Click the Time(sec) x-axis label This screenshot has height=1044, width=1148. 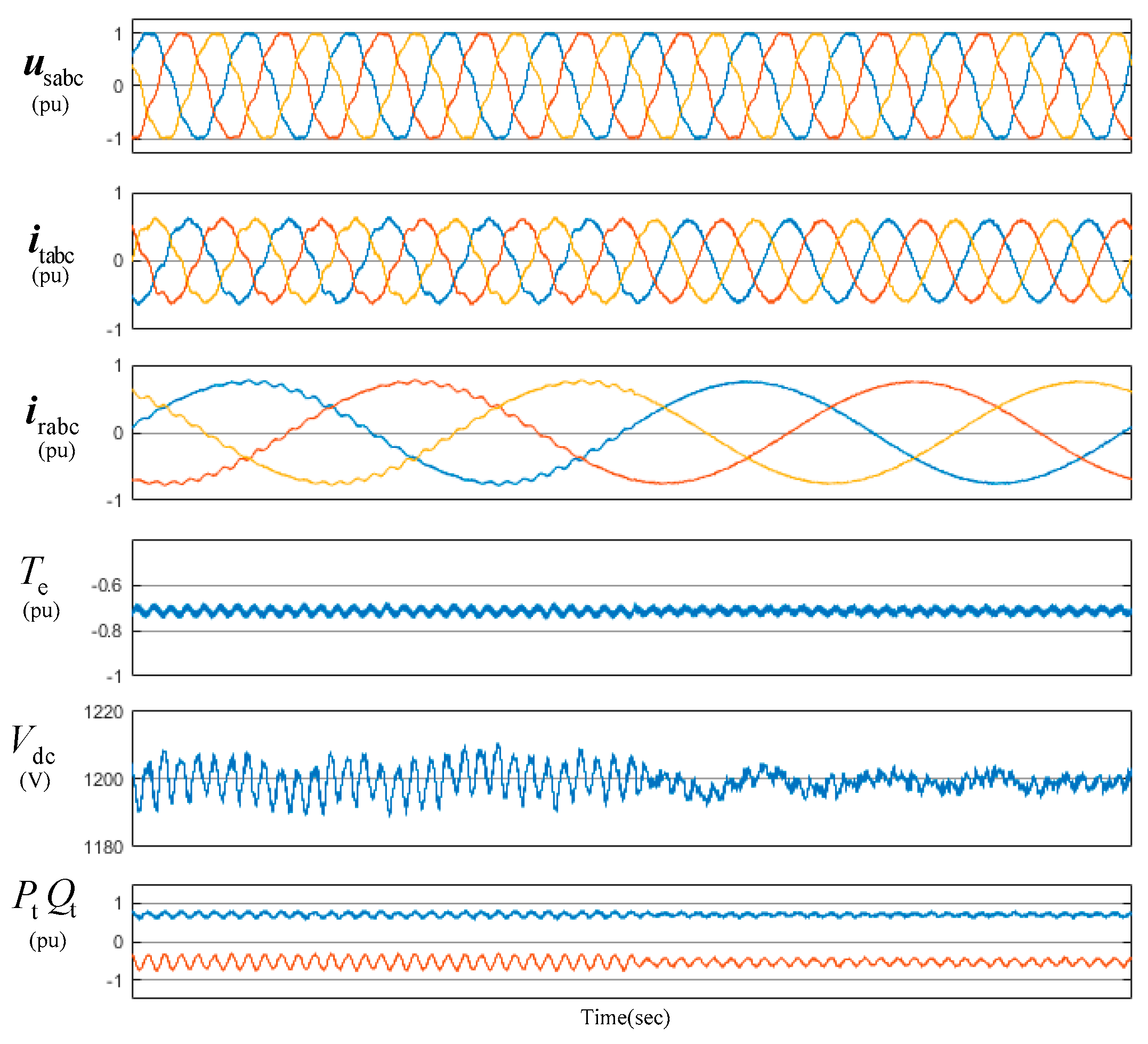point(625,1019)
